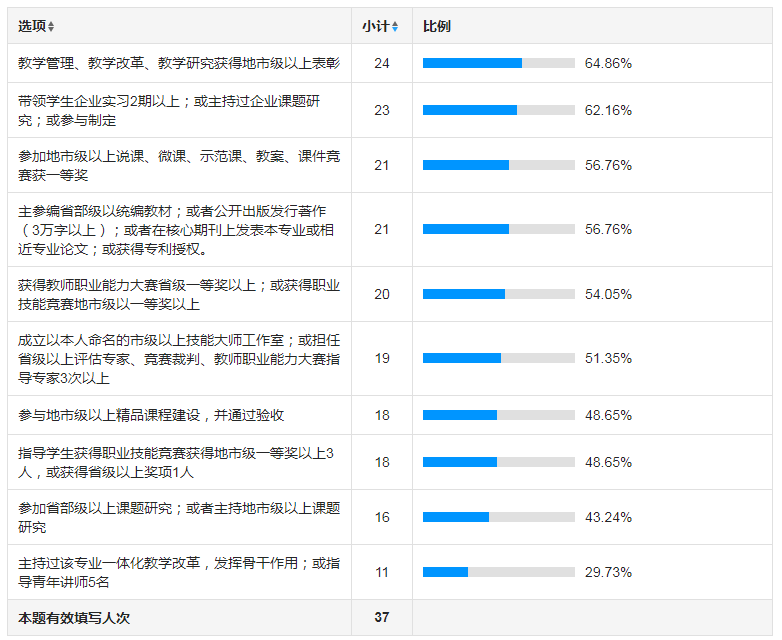Click the sort icon next to 选项
This screenshot has width=782, height=640.
pos(51,27)
